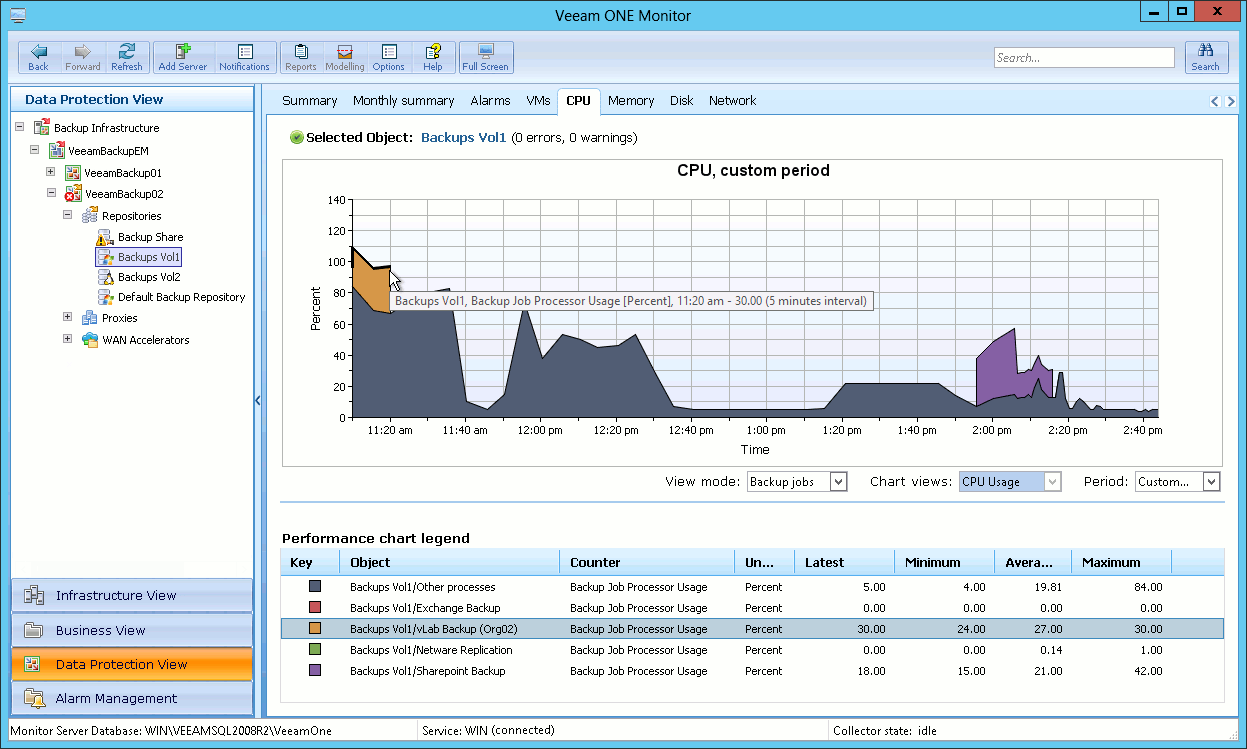Collapse the VeeamBackupEM node
Screen dimensions: 1247x749
coord(36,150)
